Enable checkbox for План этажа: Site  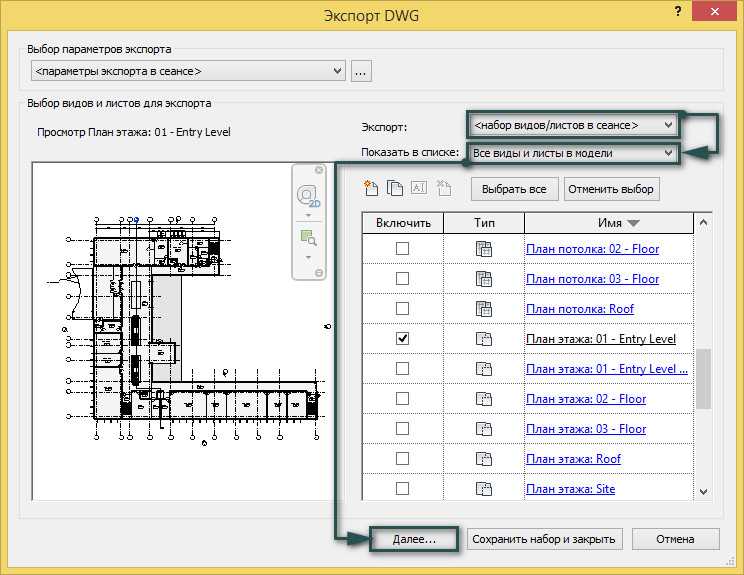(402, 488)
